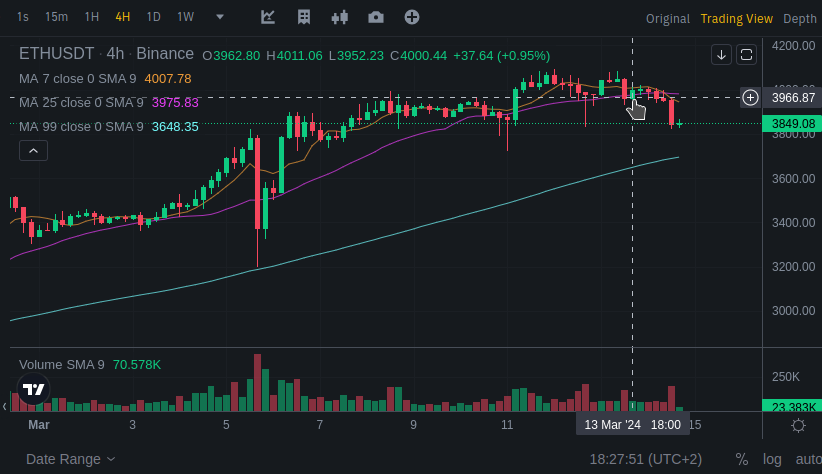Open technical indicators chart icon

[x=268, y=17]
